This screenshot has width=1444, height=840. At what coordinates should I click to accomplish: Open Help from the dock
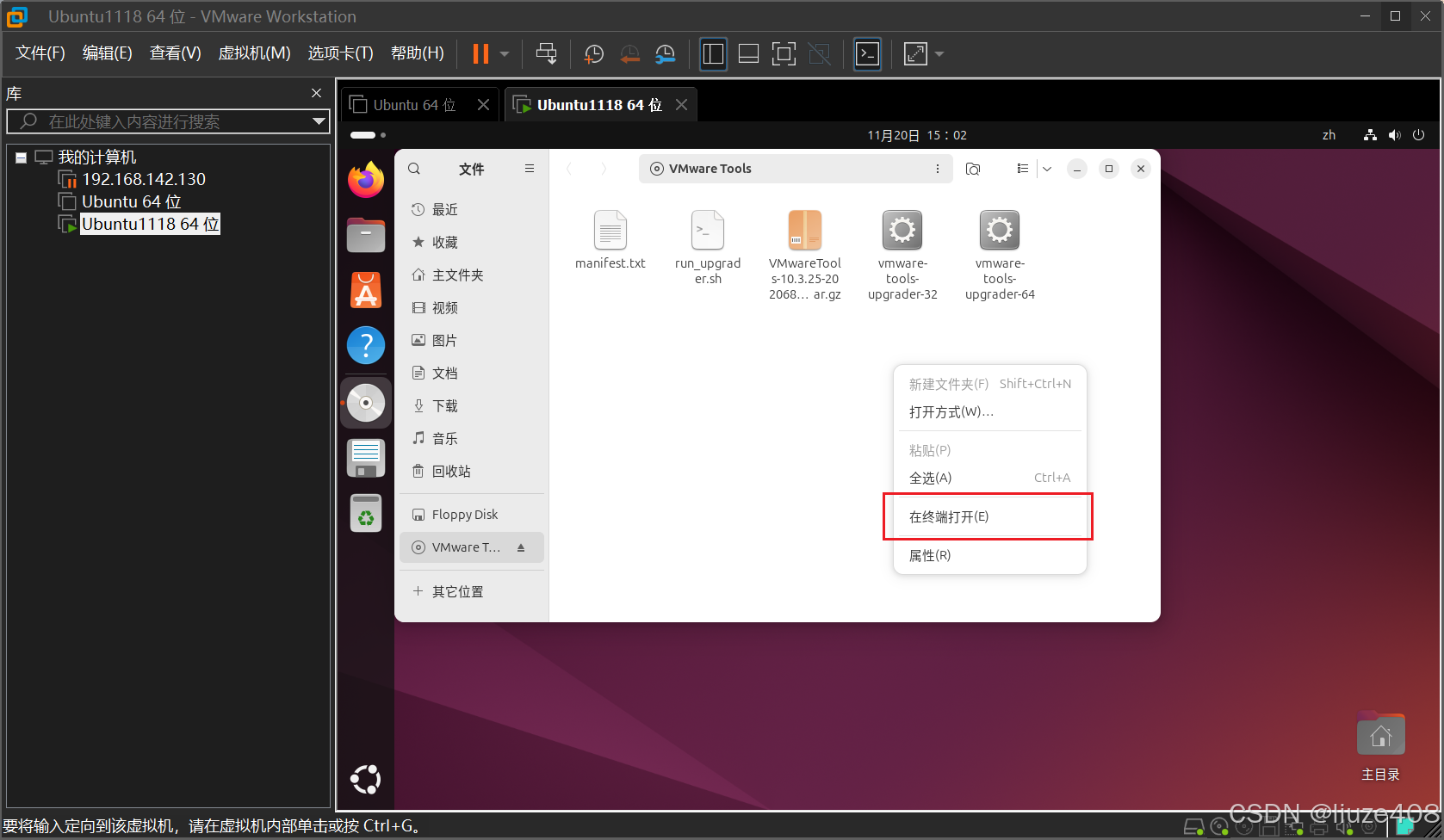(366, 345)
